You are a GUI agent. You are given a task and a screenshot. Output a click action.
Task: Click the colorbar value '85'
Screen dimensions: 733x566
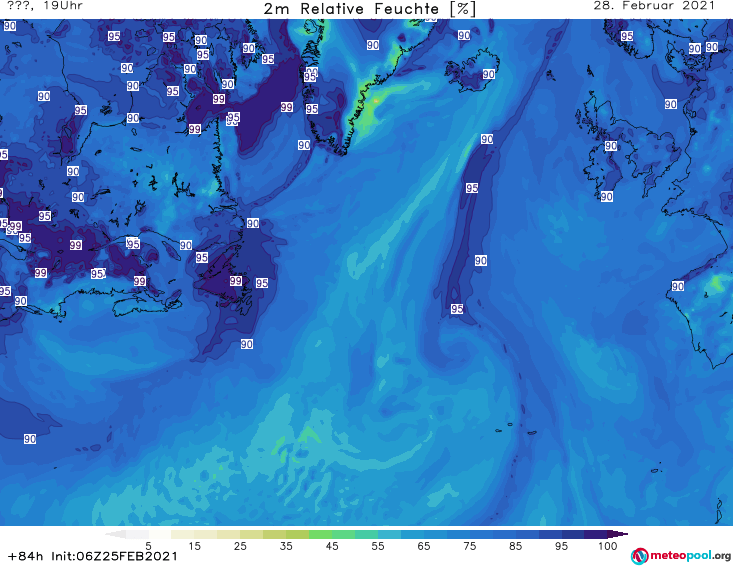click(516, 546)
